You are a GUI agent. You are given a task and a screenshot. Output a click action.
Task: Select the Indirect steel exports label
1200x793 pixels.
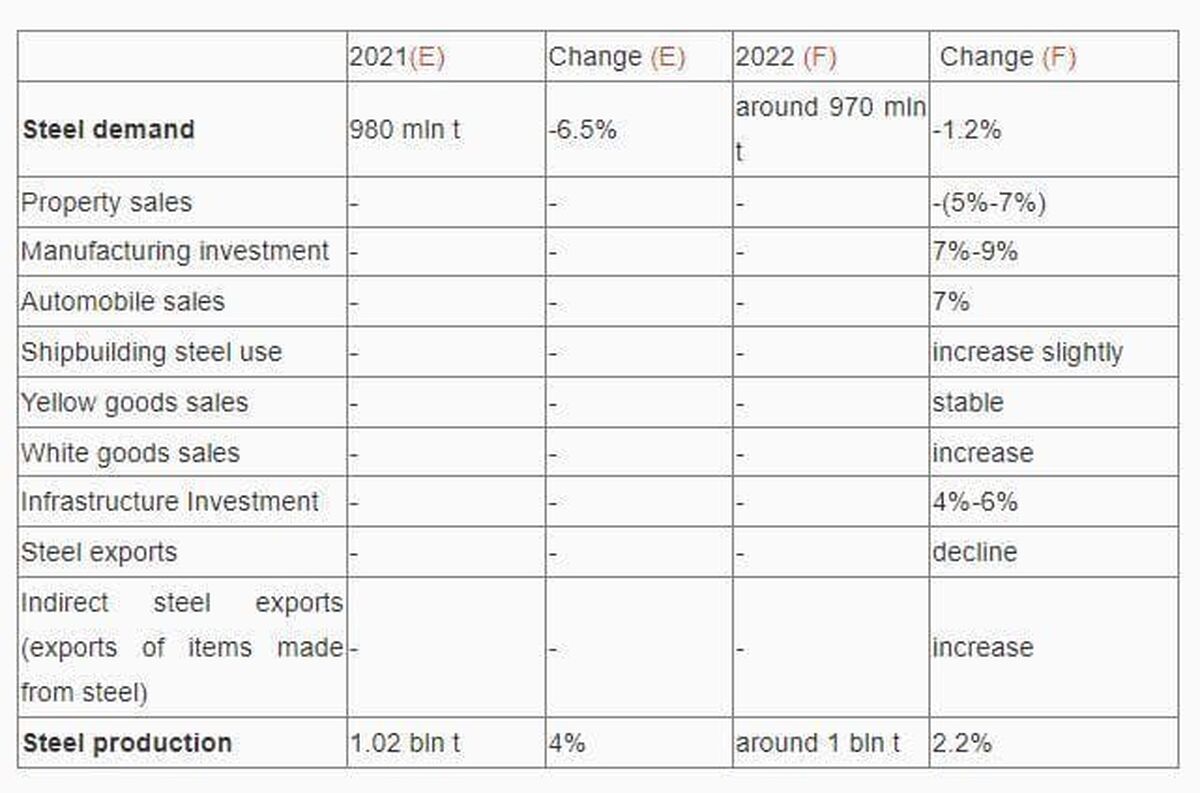182,647
